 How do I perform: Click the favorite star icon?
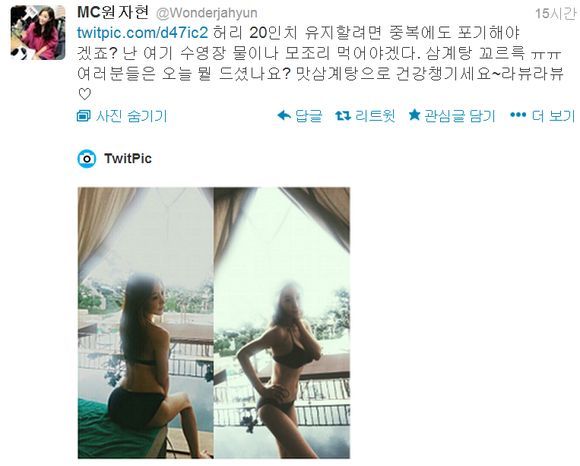pyautogui.click(x=415, y=115)
